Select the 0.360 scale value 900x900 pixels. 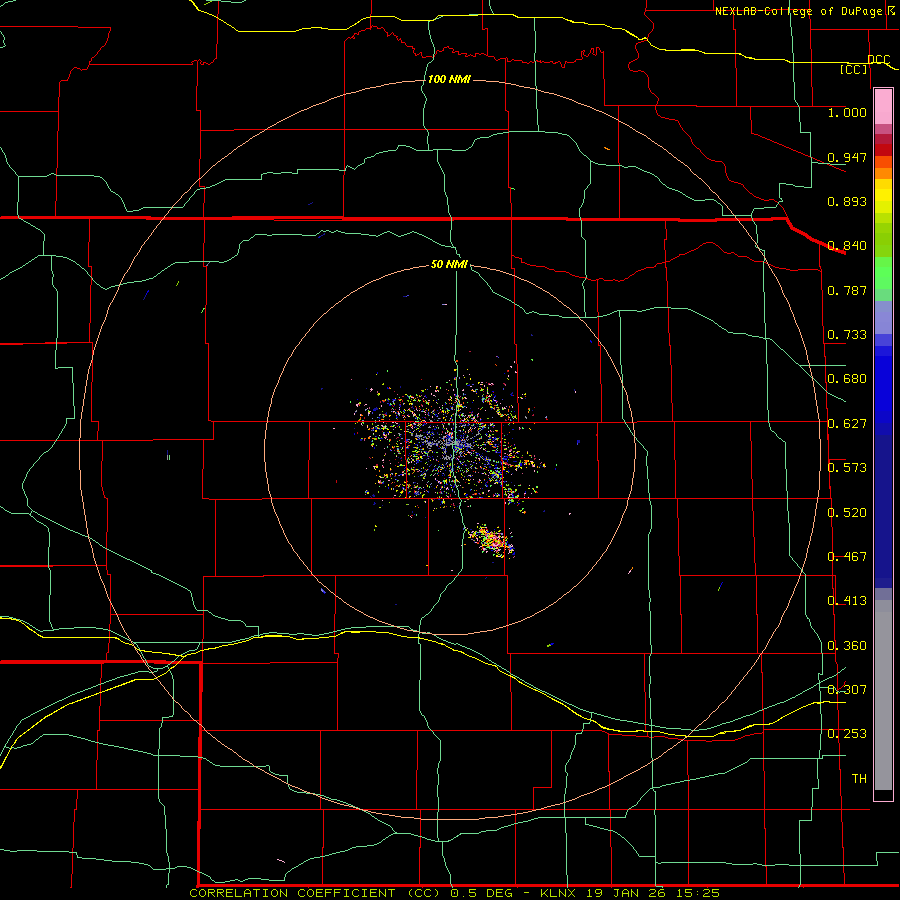pyautogui.click(x=847, y=646)
